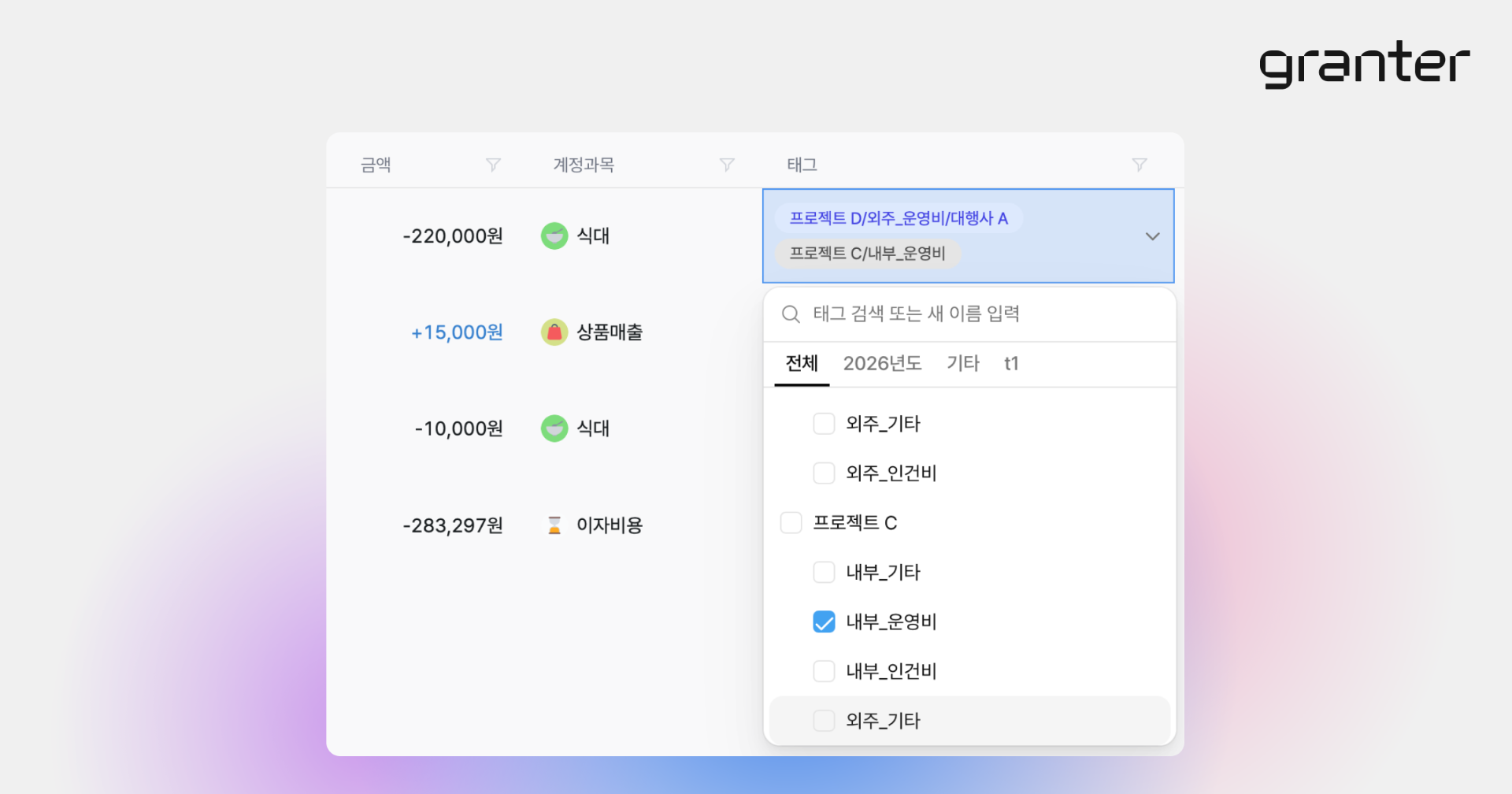Click the 프로젝트 D/외주_운영비/대행사 A tag chip
This screenshot has height=794, width=1512.
click(899, 218)
